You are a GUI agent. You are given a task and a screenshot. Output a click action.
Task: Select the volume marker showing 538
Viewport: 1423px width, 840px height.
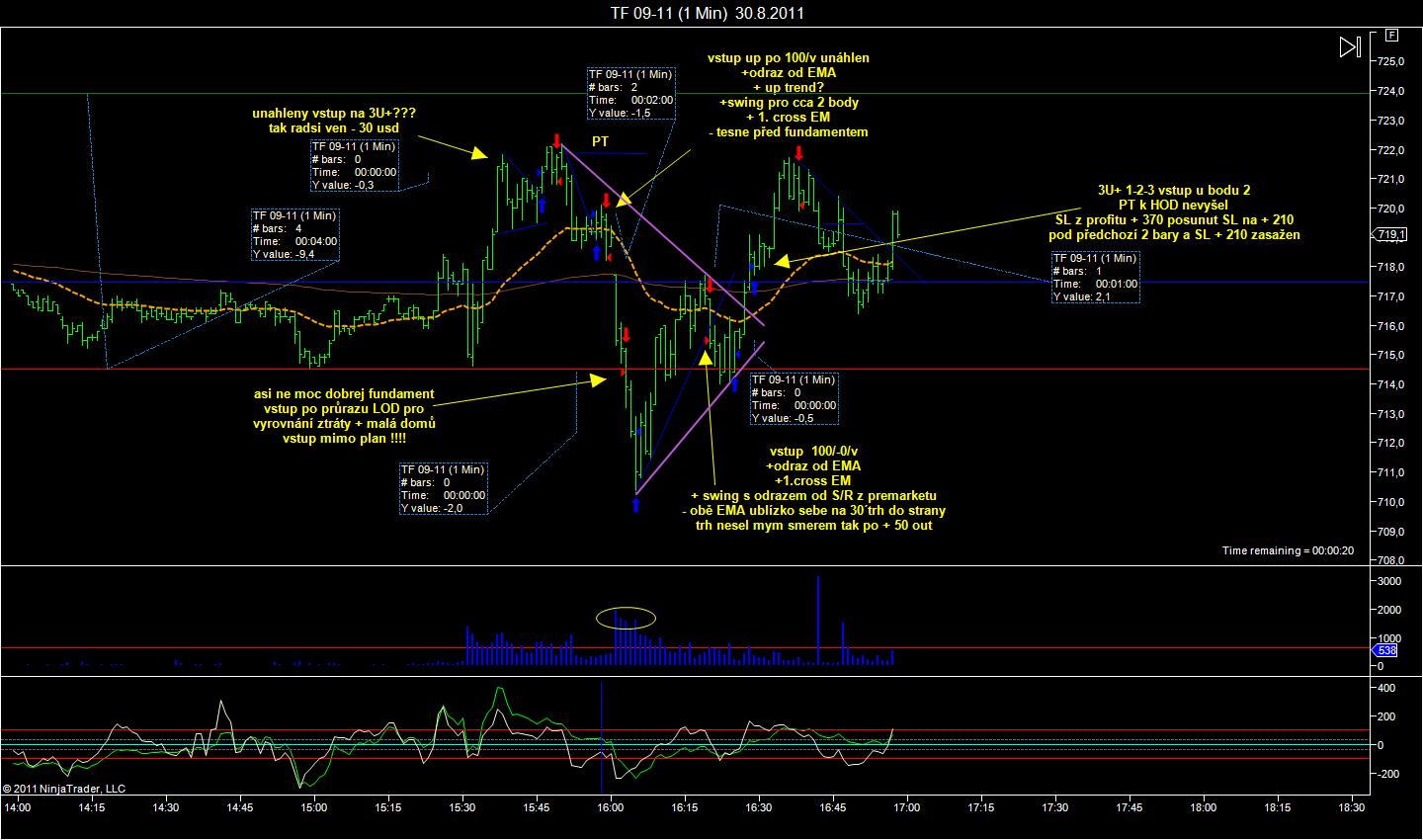(x=1385, y=650)
